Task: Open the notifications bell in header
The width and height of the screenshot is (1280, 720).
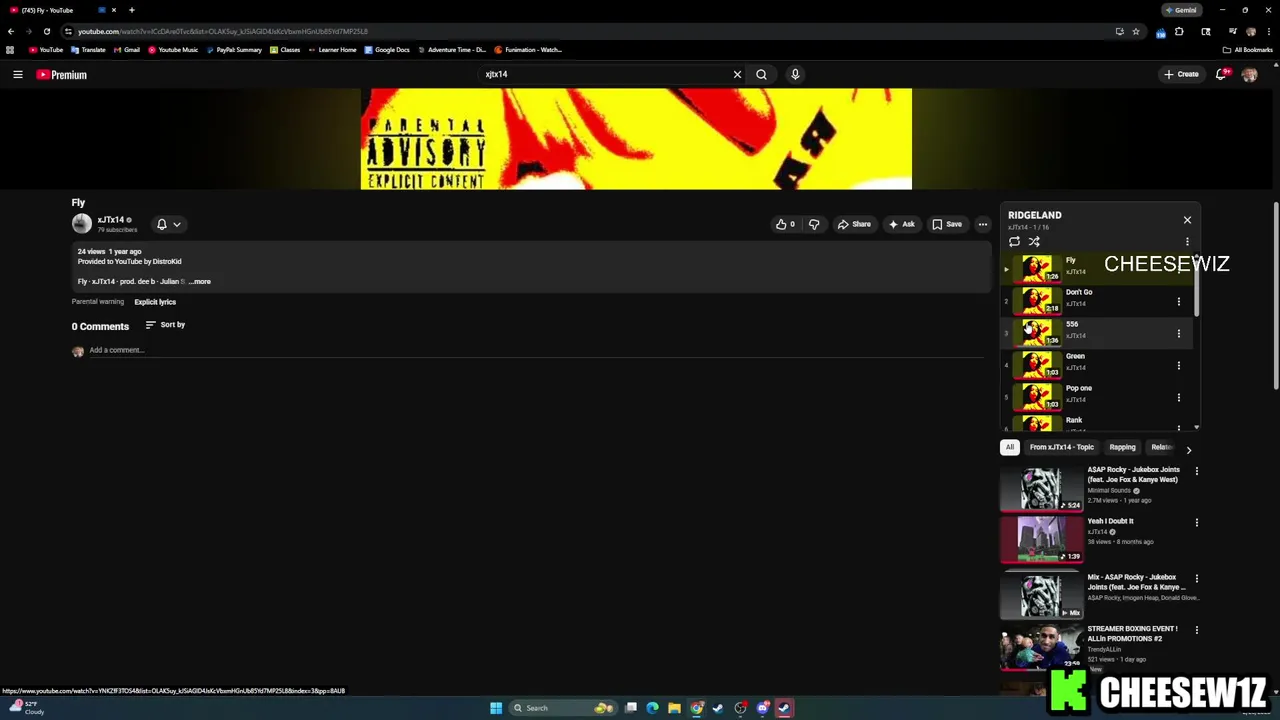Action: [1221, 74]
